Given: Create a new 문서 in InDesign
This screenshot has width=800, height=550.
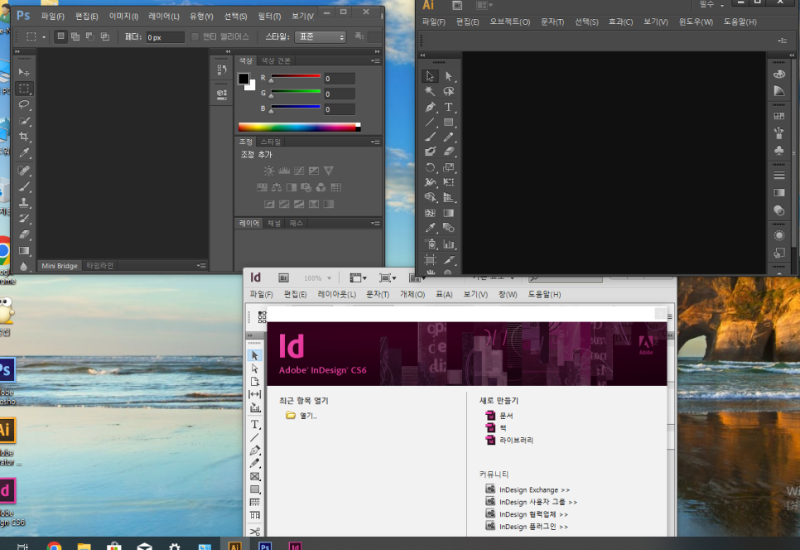Looking at the screenshot, I should pos(499,416).
